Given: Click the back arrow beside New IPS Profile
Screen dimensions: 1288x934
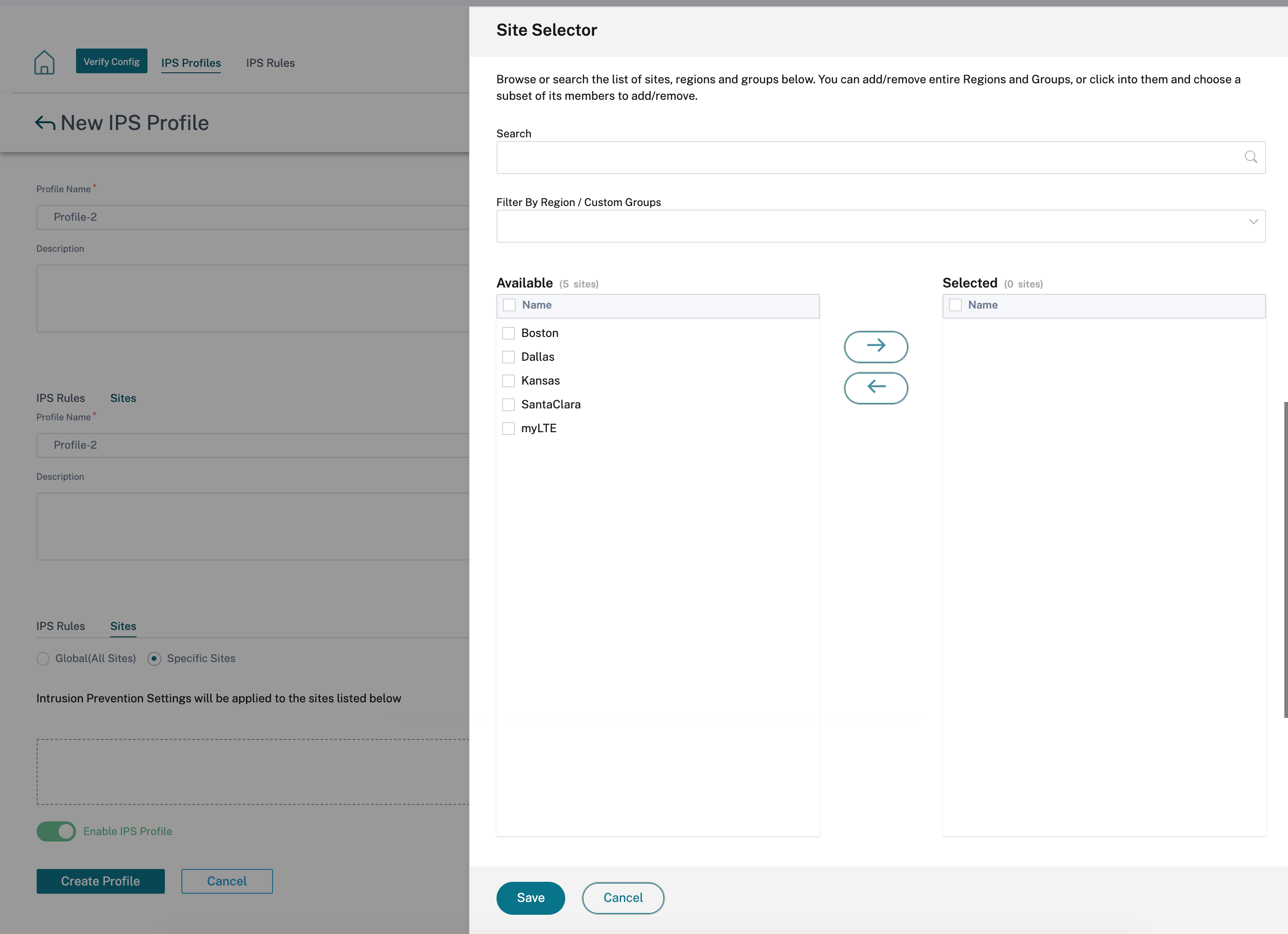Looking at the screenshot, I should (x=45, y=123).
